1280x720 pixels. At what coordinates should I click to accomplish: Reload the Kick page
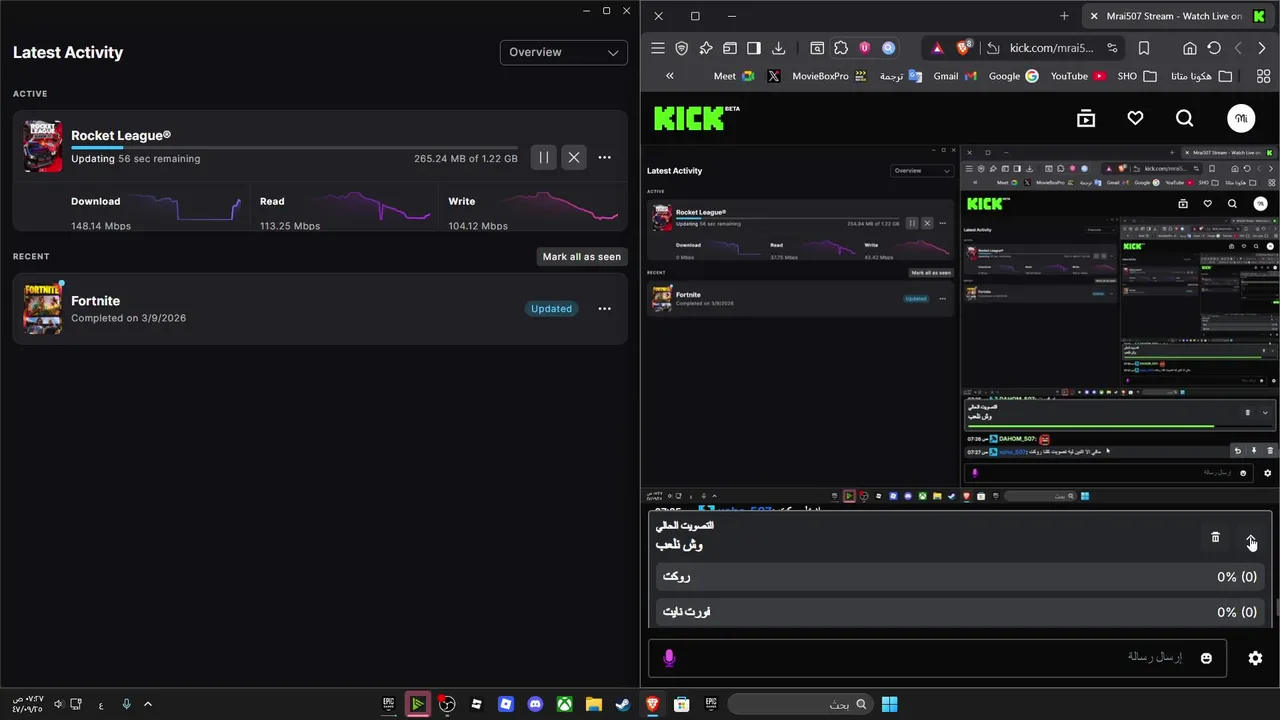1214,48
